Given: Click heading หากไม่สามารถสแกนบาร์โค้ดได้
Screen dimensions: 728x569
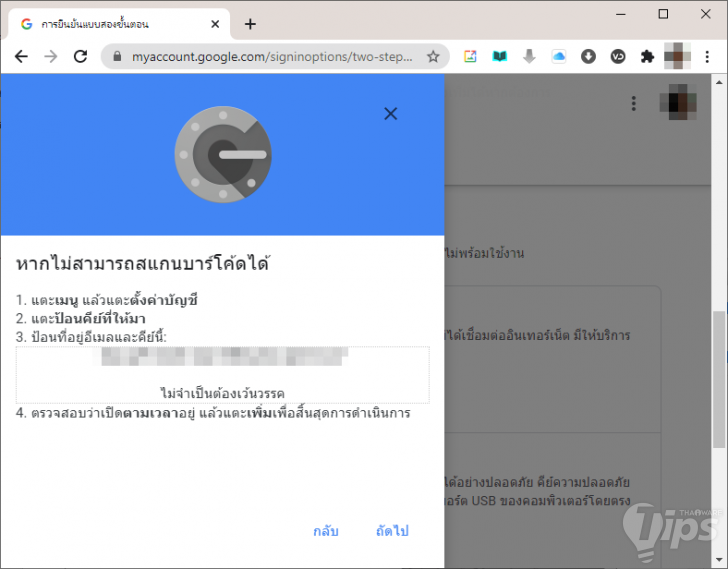Looking at the screenshot, I should (143, 263).
